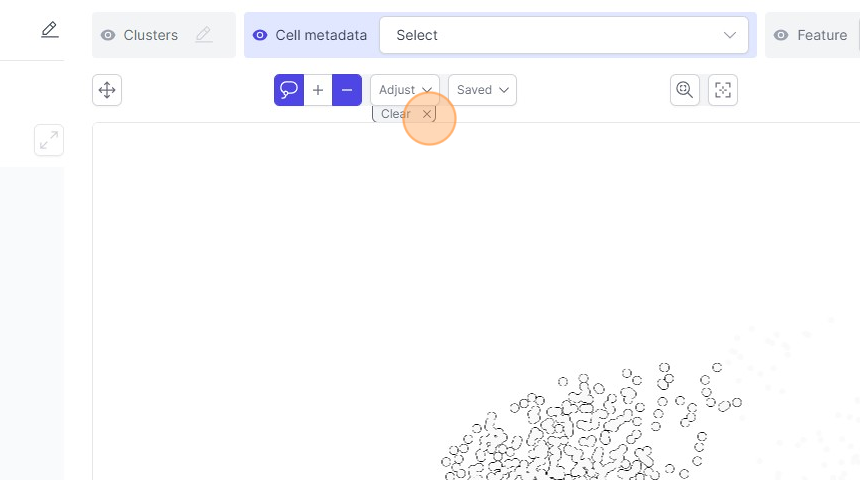Choose the minus subtract-selection mode
860x480 pixels.
[x=347, y=90]
